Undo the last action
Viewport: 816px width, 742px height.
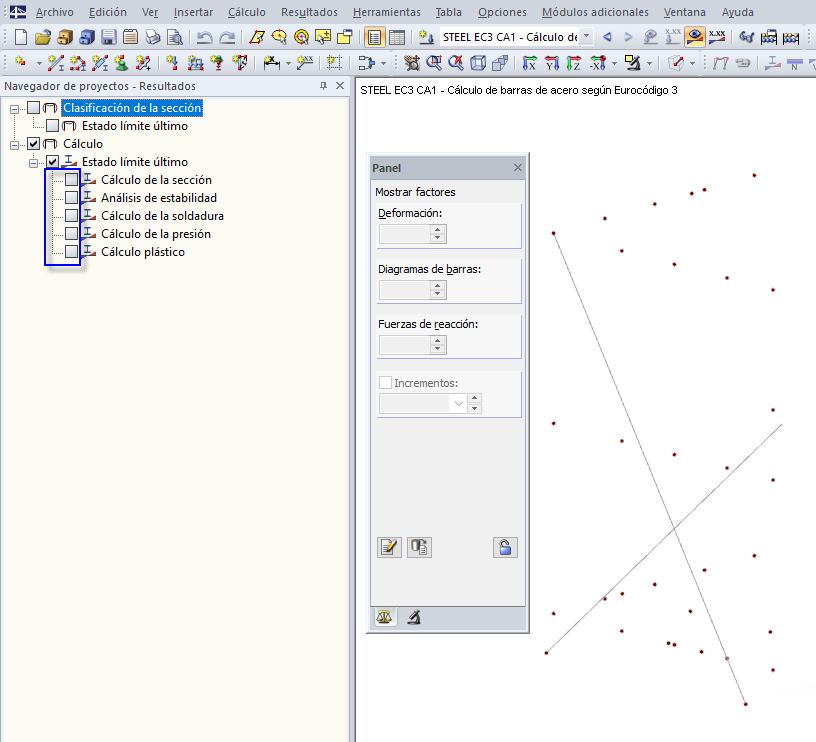(205, 37)
